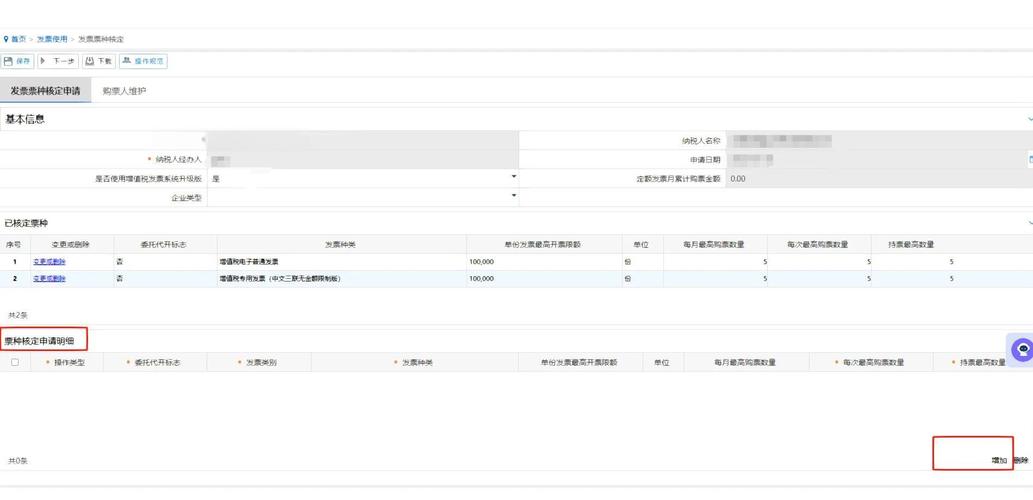Switch to 购票人维护 tab
The width and height of the screenshot is (1033, 500).
tap(124, 91)
